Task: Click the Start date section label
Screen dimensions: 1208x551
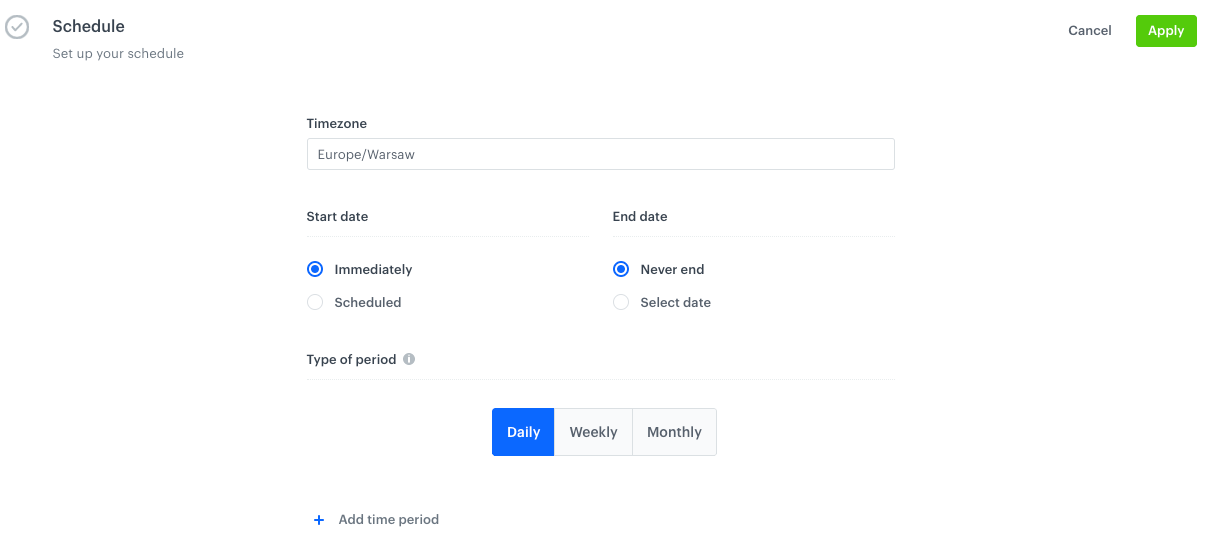Action: tap(337, 216)
